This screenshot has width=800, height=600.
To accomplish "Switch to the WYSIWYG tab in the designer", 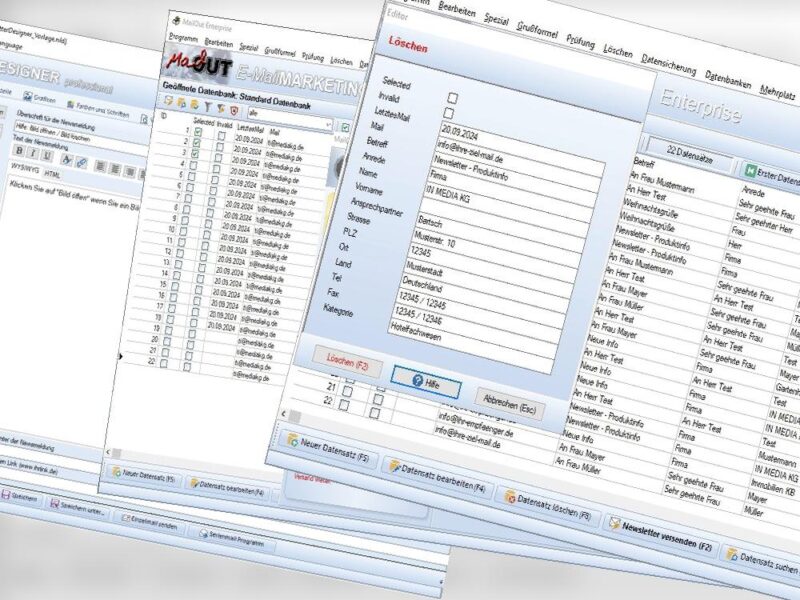I will [24, 168].
